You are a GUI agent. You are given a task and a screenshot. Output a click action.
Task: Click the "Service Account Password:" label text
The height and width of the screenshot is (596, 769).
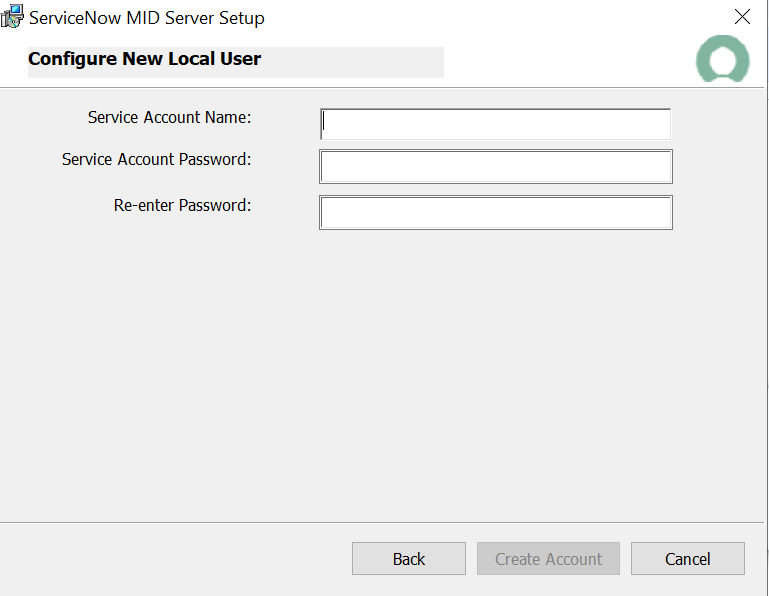[156, 160]
